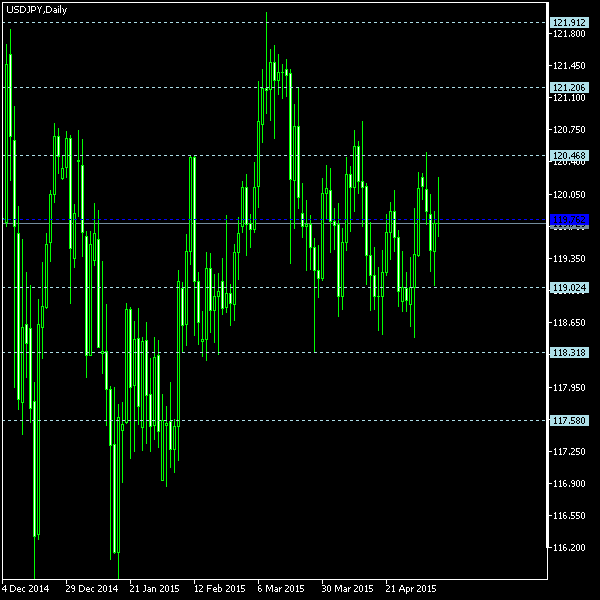The image size is (600, 600).
Task: Click the 117.950 price axis value
Action: pos(569,388)
